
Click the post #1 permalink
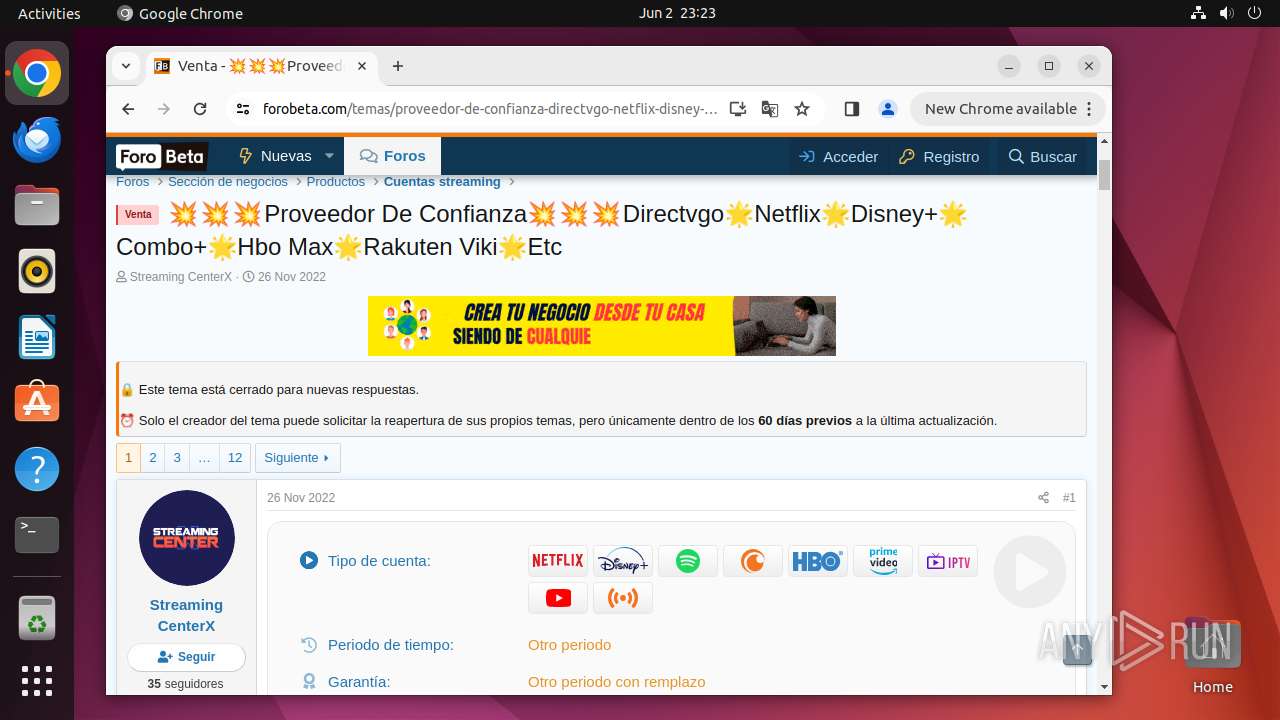pyautogui.click(x=1069, y=498)
